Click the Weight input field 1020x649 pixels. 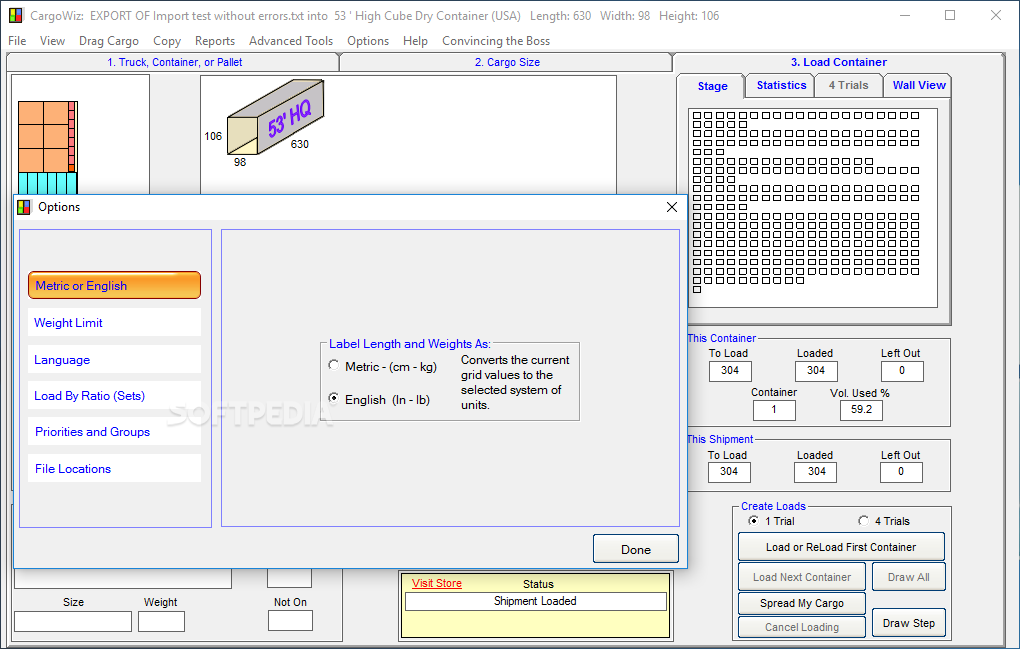(x=161, y=621)
